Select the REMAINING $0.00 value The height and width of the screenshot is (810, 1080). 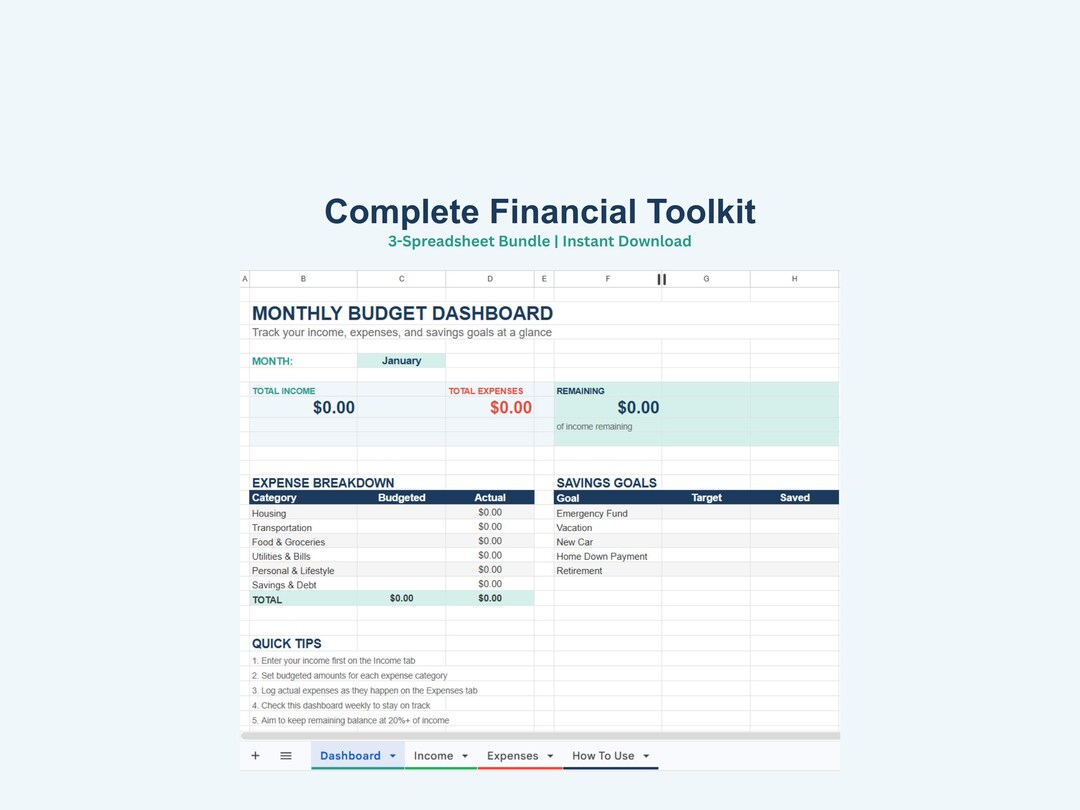pos(638,408)
